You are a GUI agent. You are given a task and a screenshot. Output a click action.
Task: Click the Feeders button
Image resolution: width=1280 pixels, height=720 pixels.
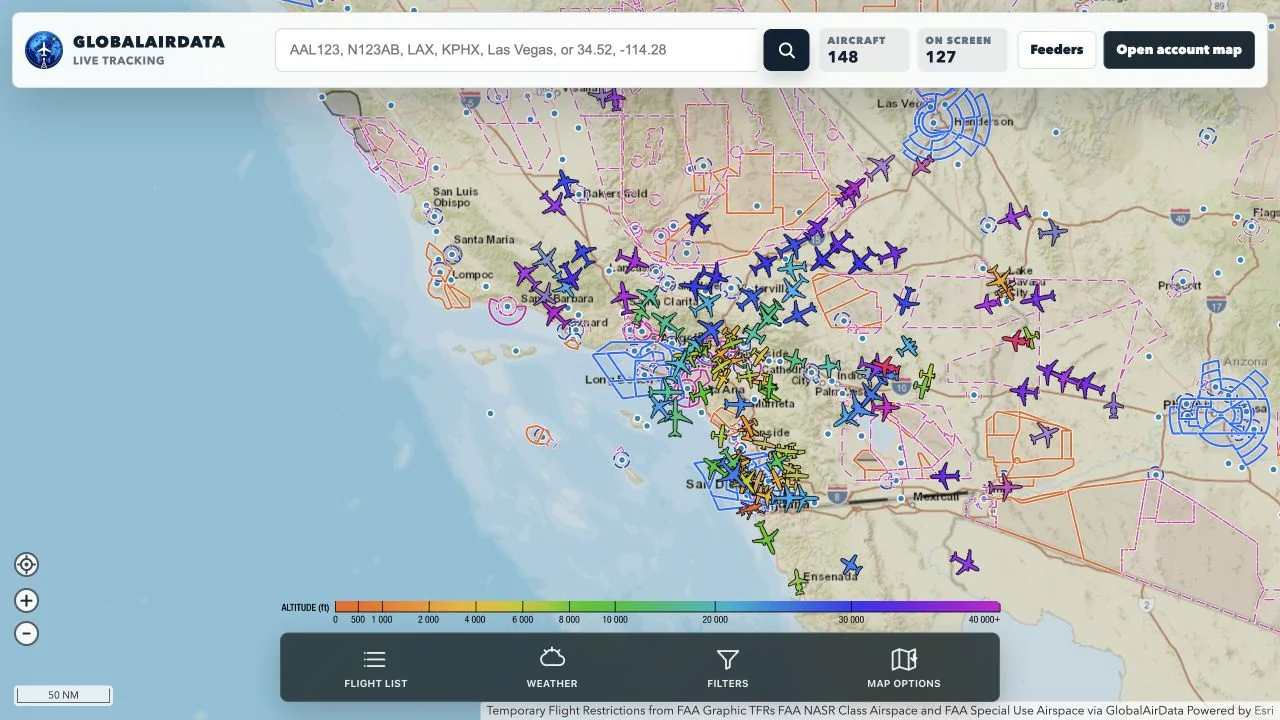[x=1057, y=50]
